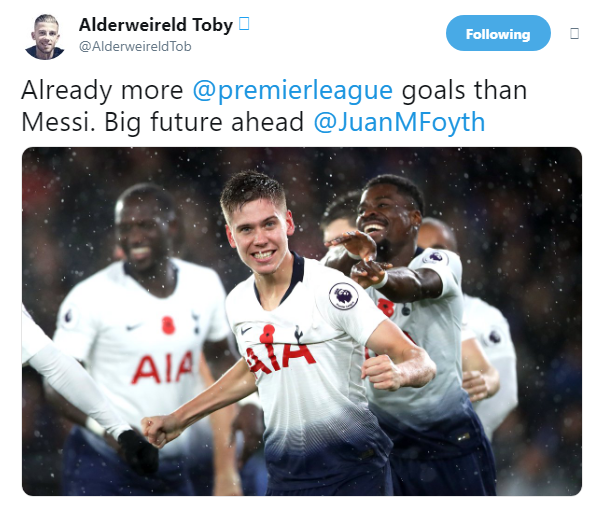597x505 pixels.
Task: Click the Premier League sleeve badge in photo
Action: click(343, 296)
